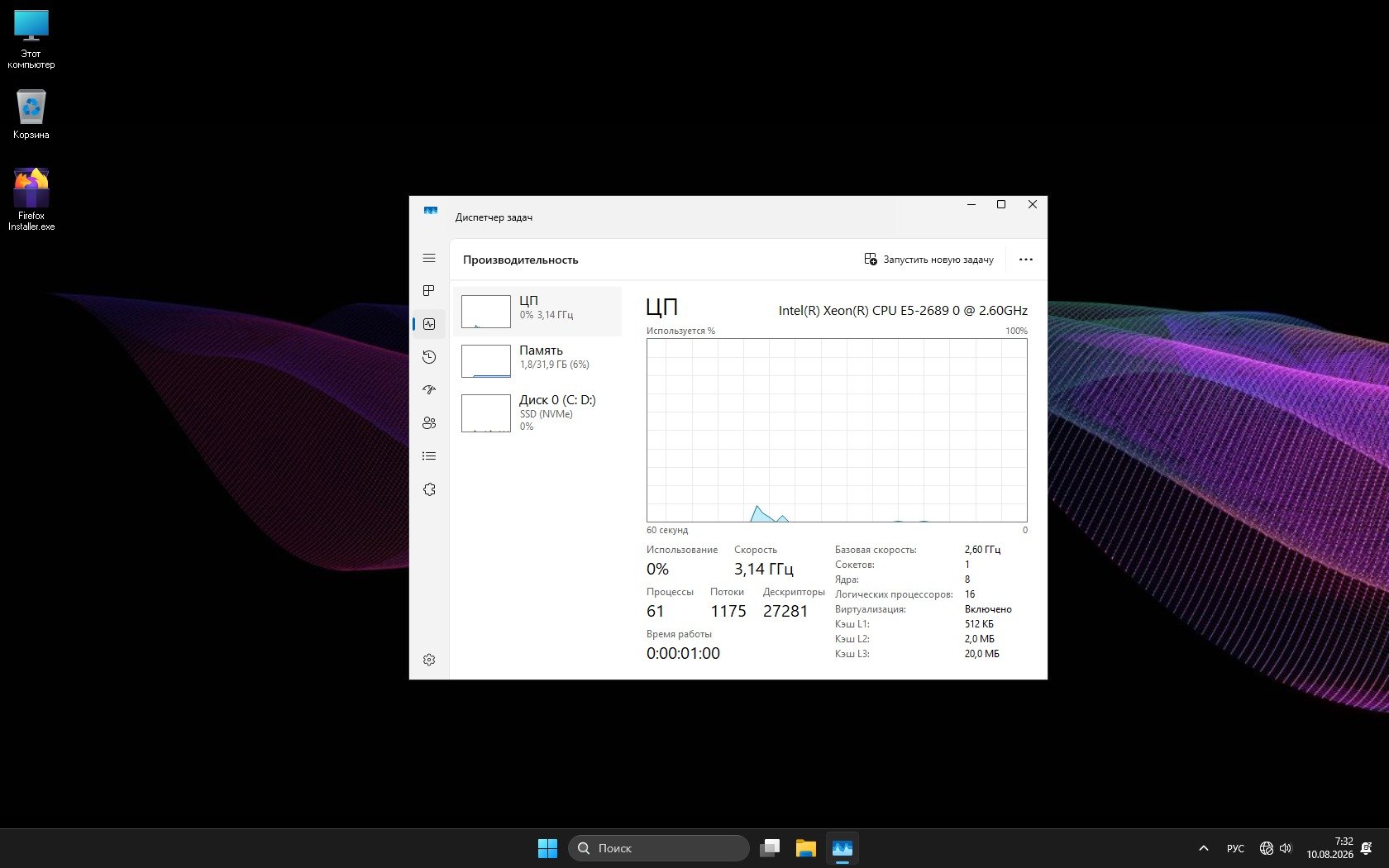1389x868 pixels.
Task: Click the logical processors value 16
Action: 970,594
